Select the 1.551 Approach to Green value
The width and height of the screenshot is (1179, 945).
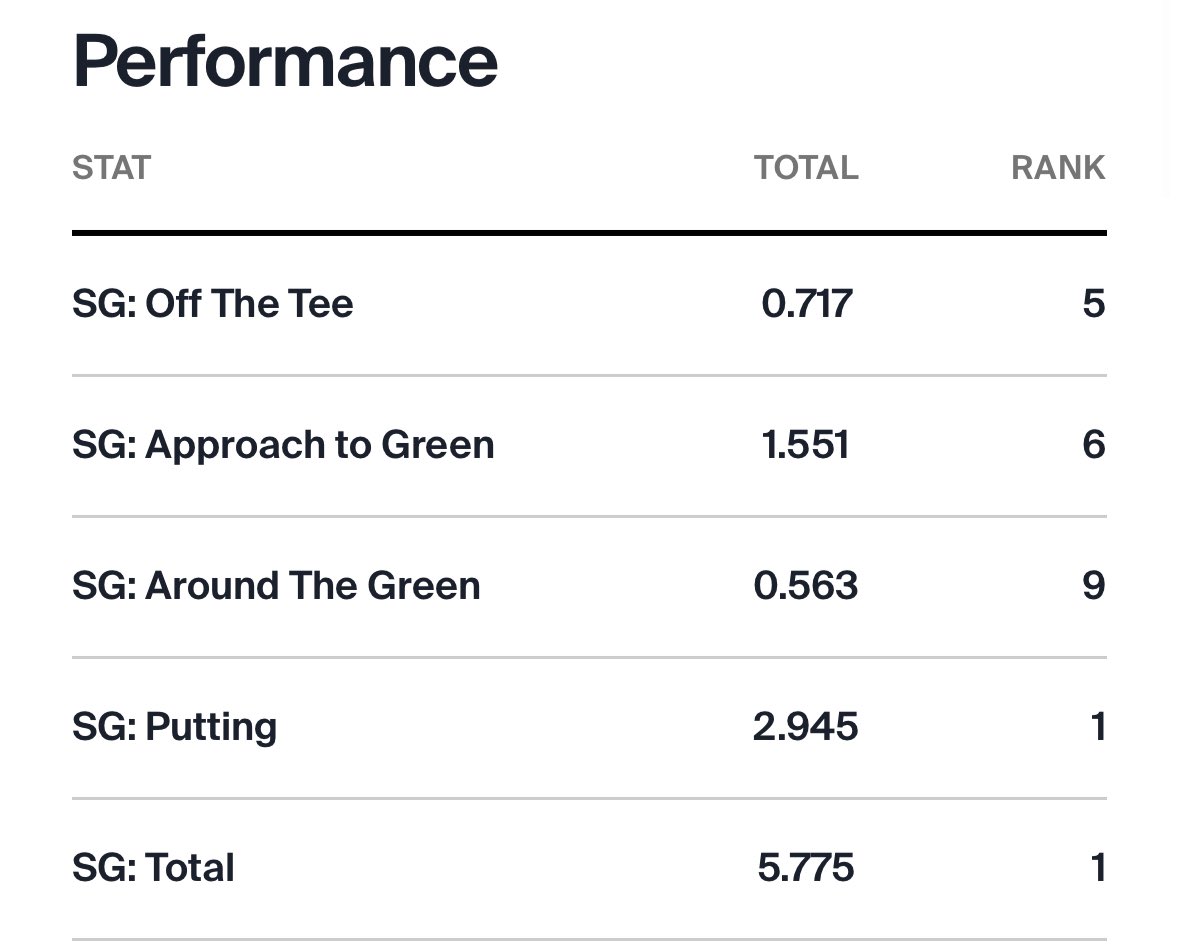[806, 445]
